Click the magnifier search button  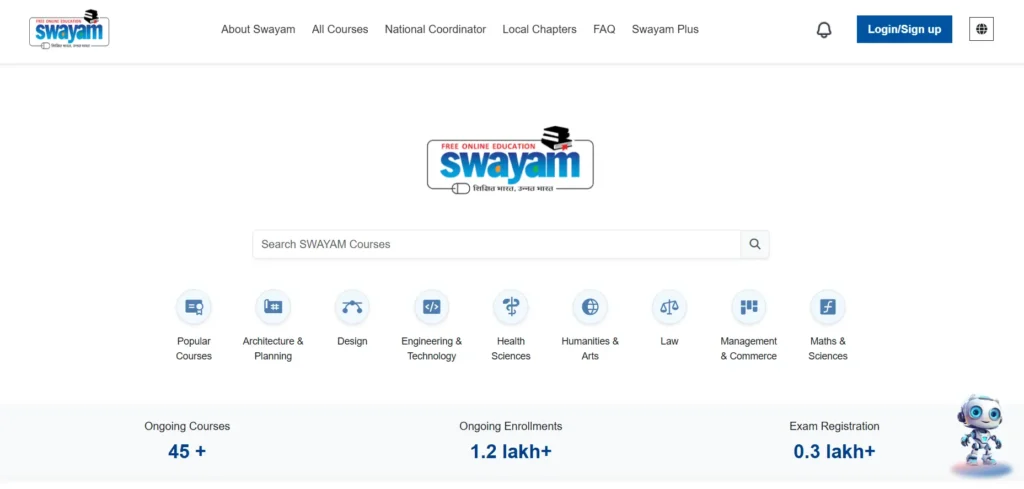pyautogui.click(x=755, y=244)
